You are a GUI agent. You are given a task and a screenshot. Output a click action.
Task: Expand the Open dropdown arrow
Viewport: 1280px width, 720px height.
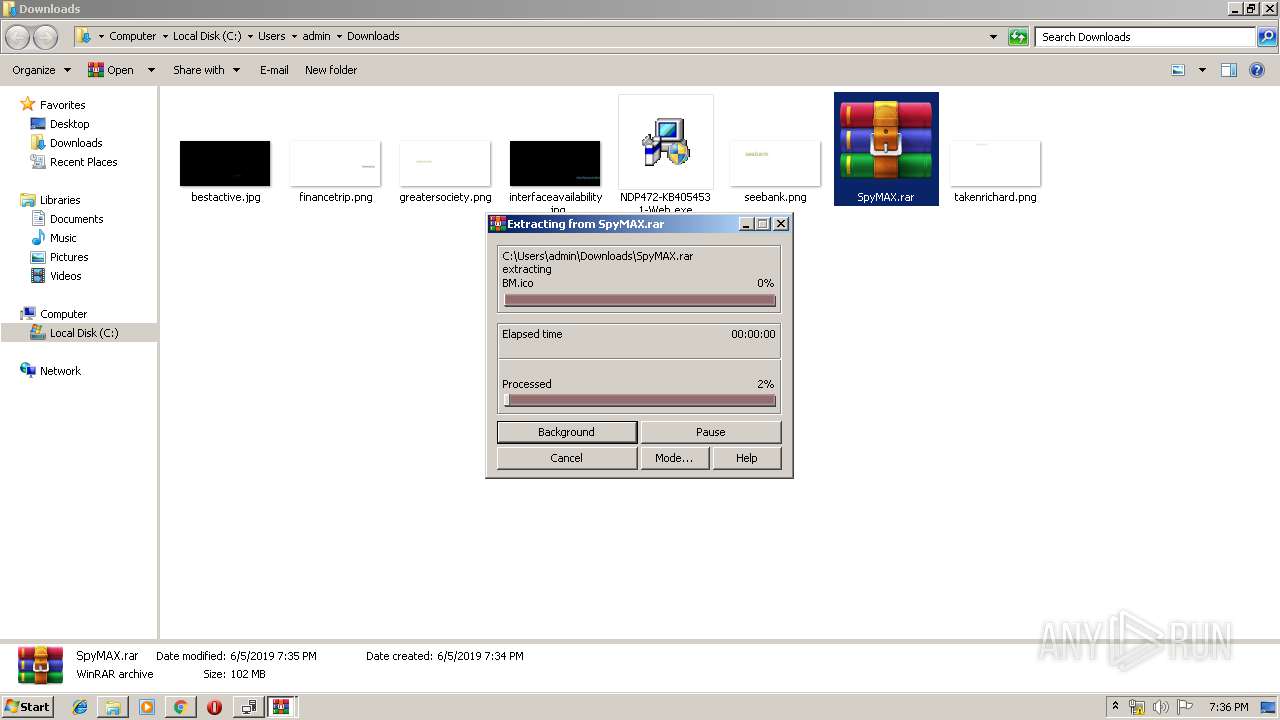pos(151,70)
